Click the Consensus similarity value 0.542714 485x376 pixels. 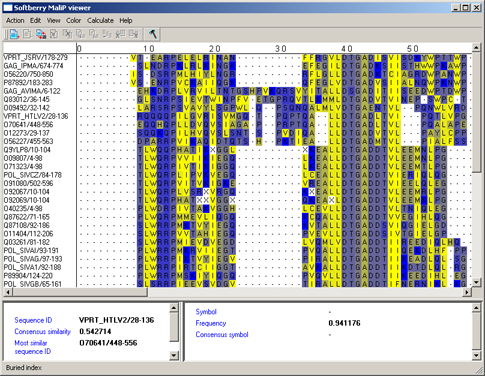coord(95,331)
